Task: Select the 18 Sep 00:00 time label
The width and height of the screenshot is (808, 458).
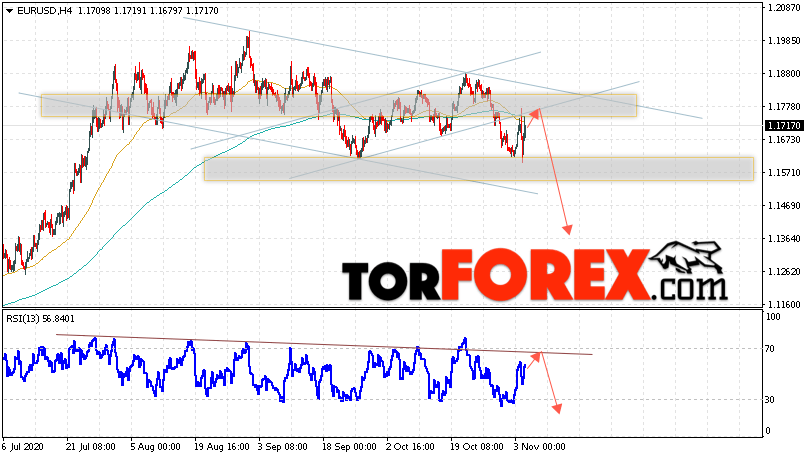Action: pos(349,447)
